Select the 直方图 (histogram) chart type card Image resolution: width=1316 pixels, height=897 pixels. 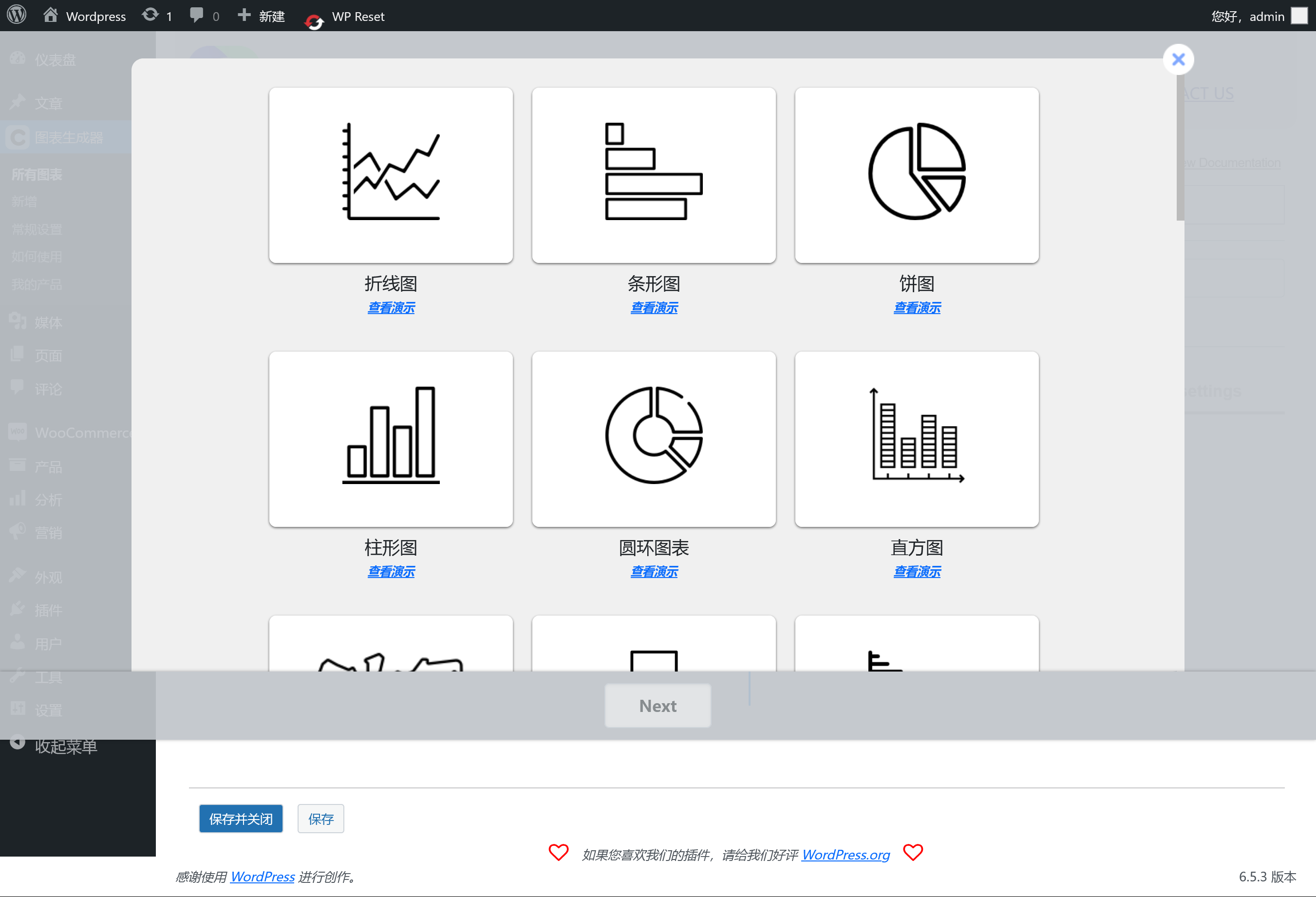[916, 439]
